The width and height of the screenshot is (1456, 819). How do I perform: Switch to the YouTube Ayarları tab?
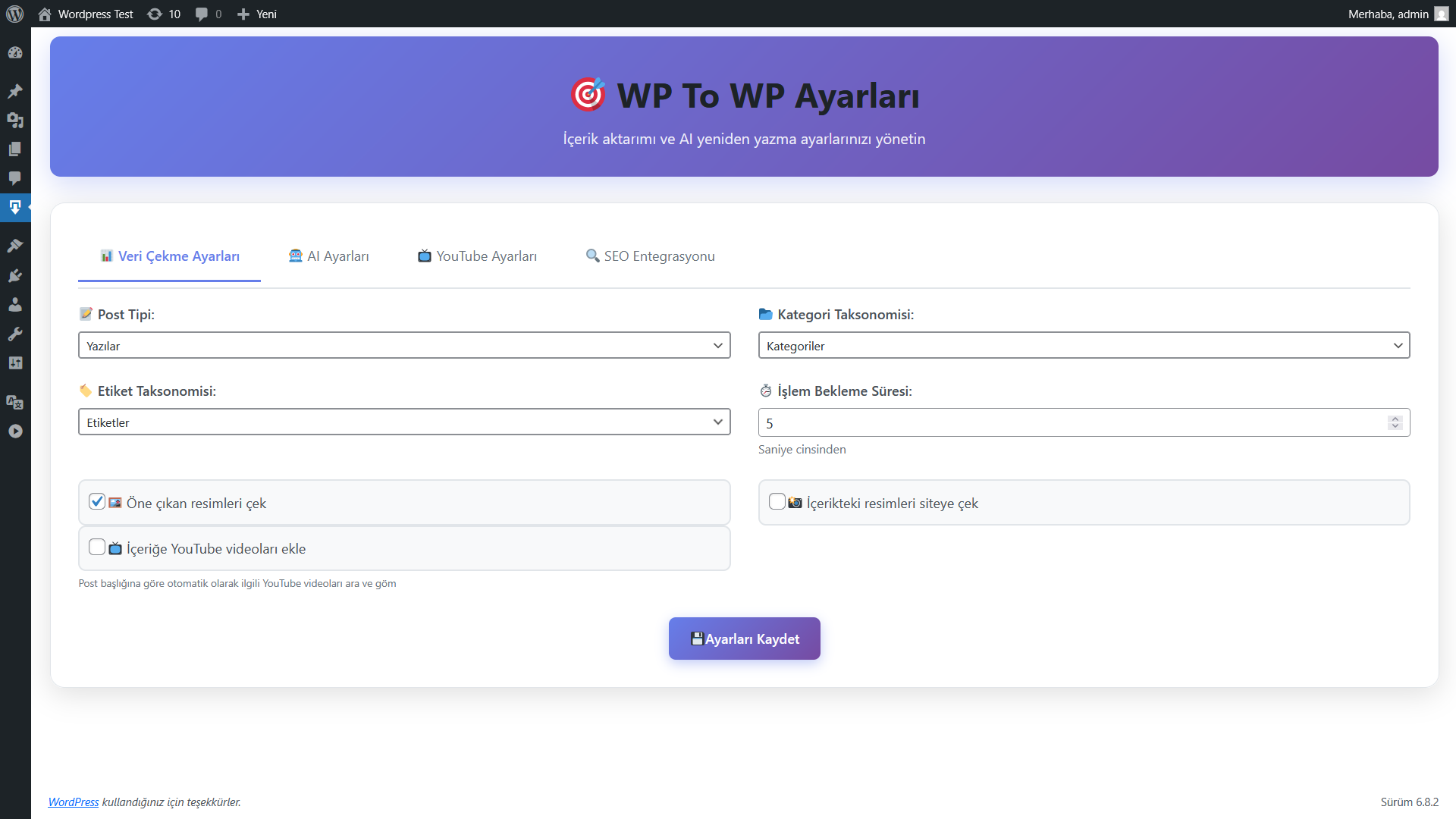coord(477,256)
